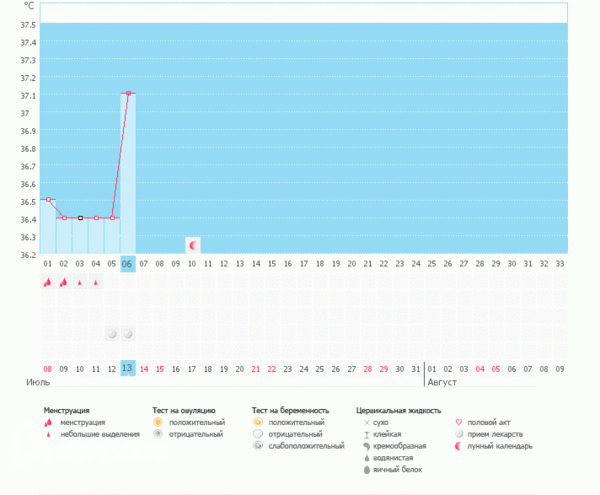Click the medication pill icon on day 06
The height and width of the screenshot is (495, 600).
[x=128, y=333]
